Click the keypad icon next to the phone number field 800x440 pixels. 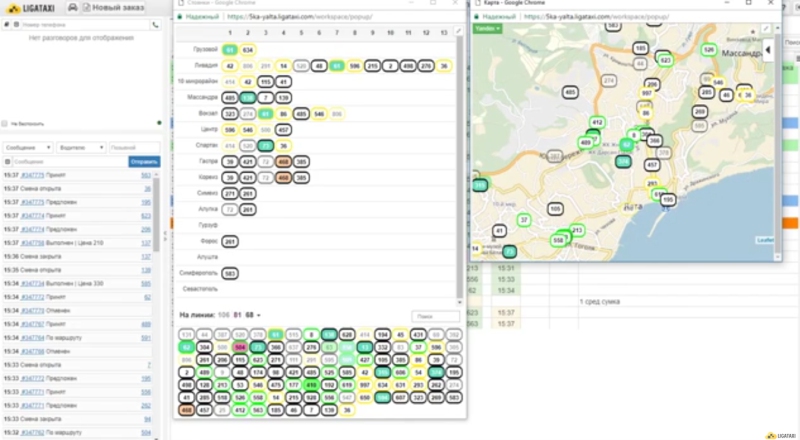tap(16, 25)
